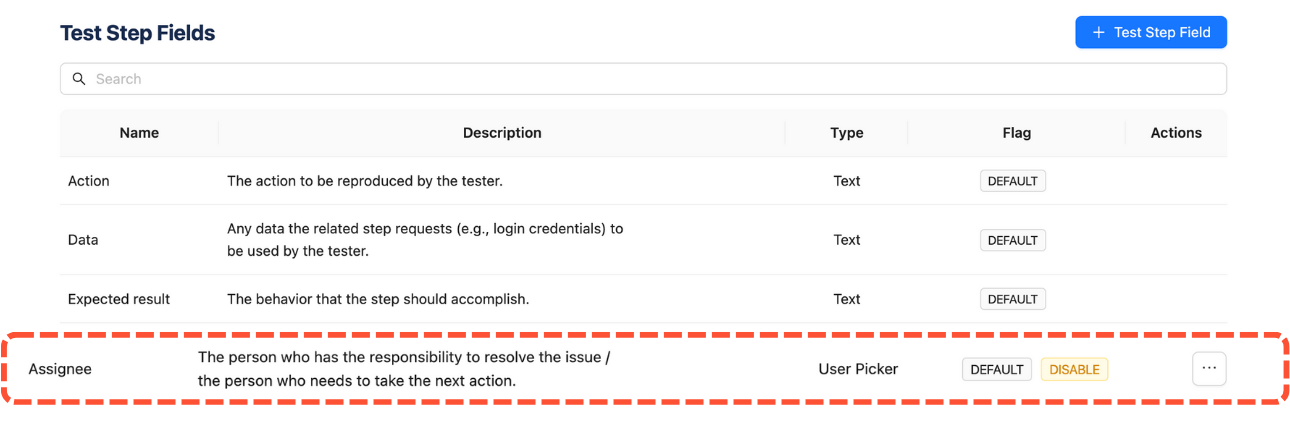Click the Flag column header

(1016, 133)
